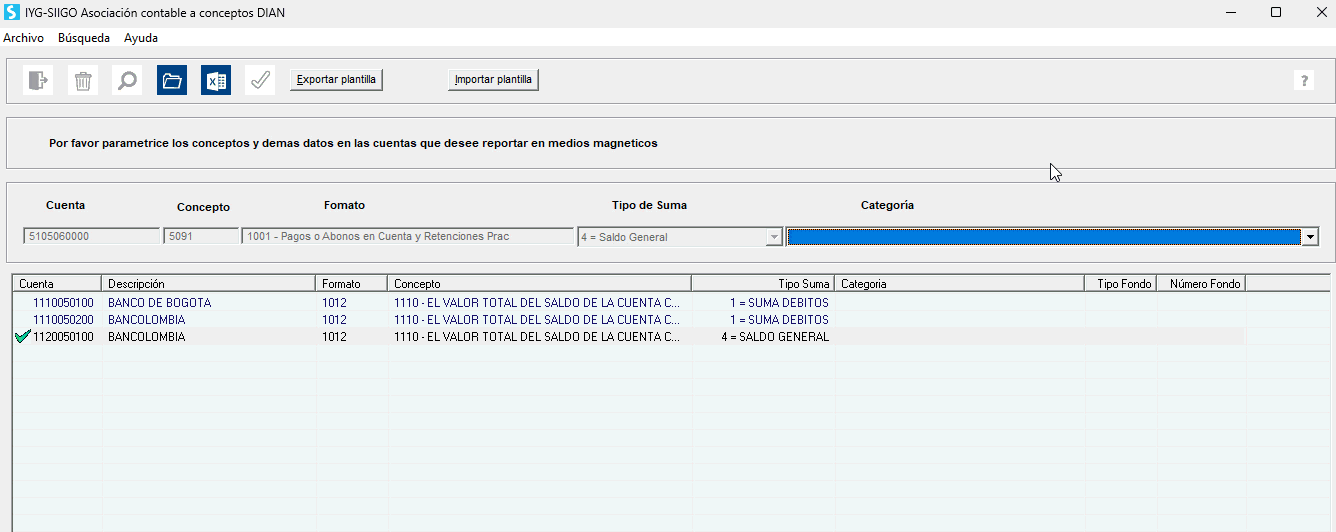Click BANCO DE BOGOTA description cell

pyautogui.click(x=159, y=303)
